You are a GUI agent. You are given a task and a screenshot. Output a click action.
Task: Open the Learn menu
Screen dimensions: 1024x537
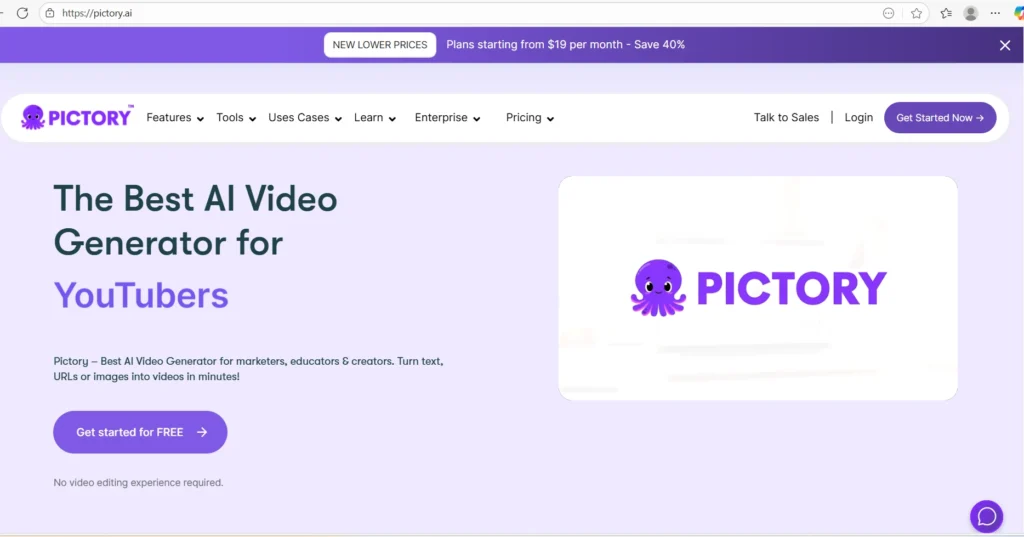click(x=375, y=118)
